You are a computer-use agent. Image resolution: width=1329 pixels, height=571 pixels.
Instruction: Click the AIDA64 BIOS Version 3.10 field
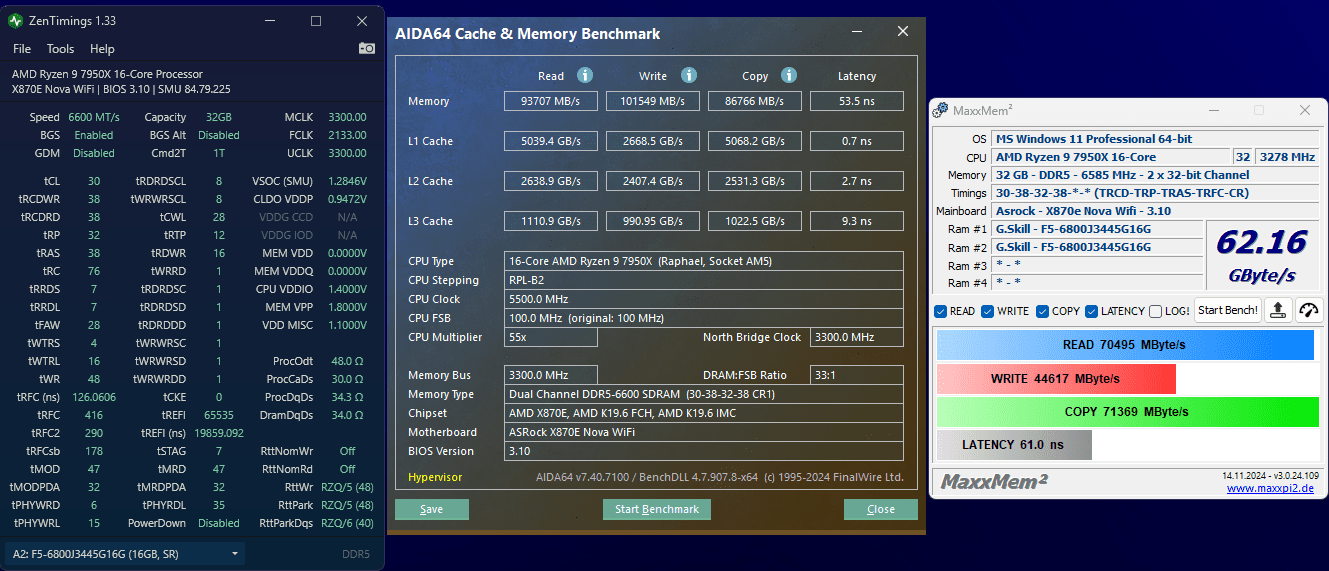point(705,451)
